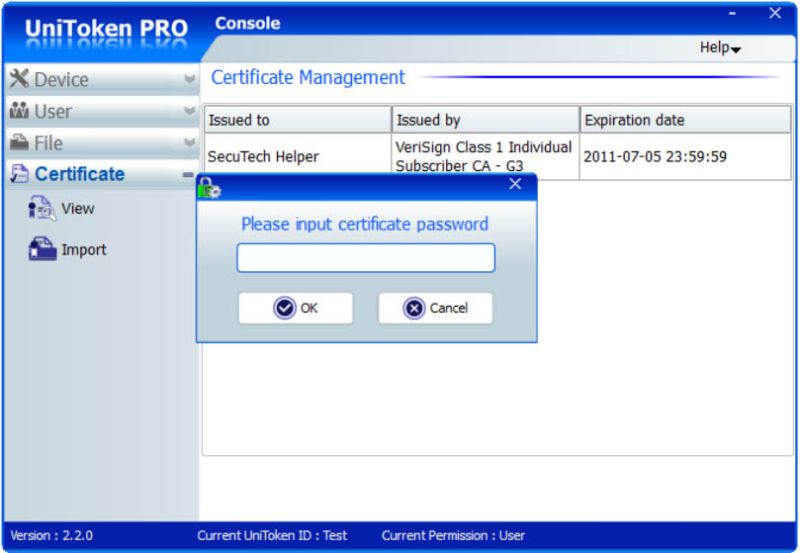Sort by Issued by column header

pyautogui.click(x=486, y=120)
